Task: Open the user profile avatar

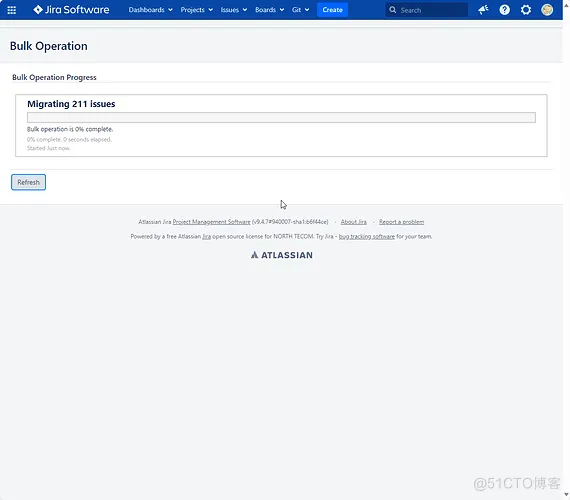Action: click(x=547, y=10)
